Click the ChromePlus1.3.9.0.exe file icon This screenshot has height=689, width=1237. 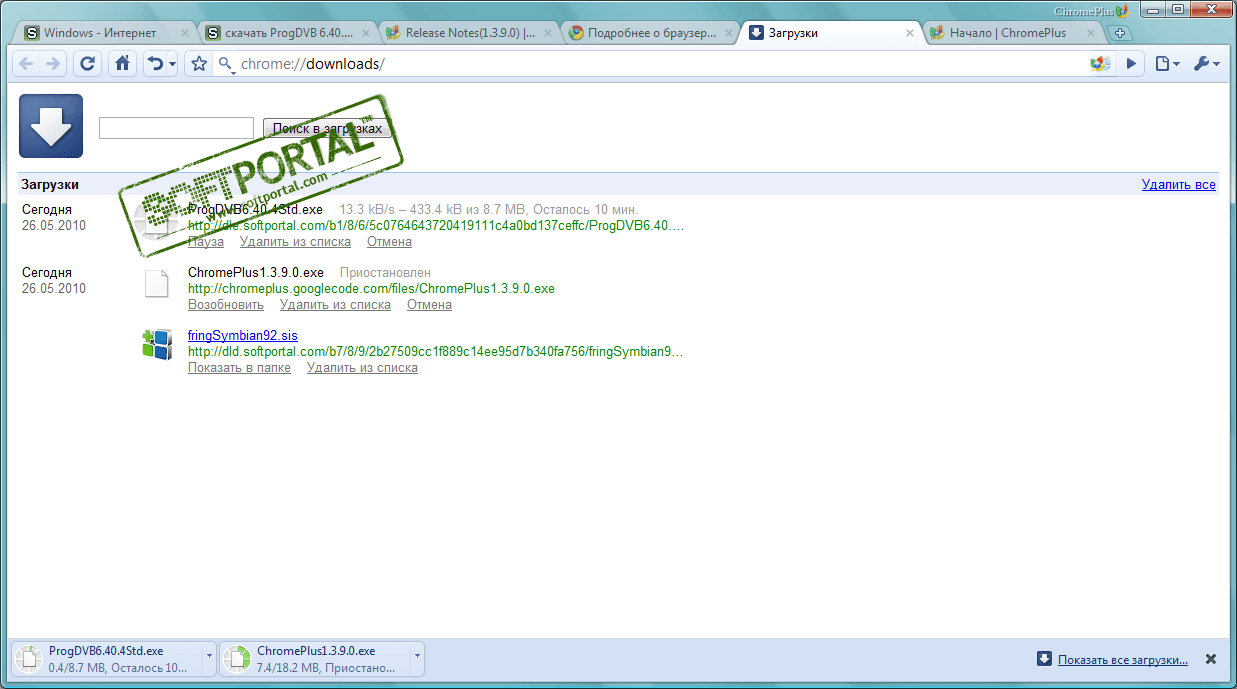(156, 284)
